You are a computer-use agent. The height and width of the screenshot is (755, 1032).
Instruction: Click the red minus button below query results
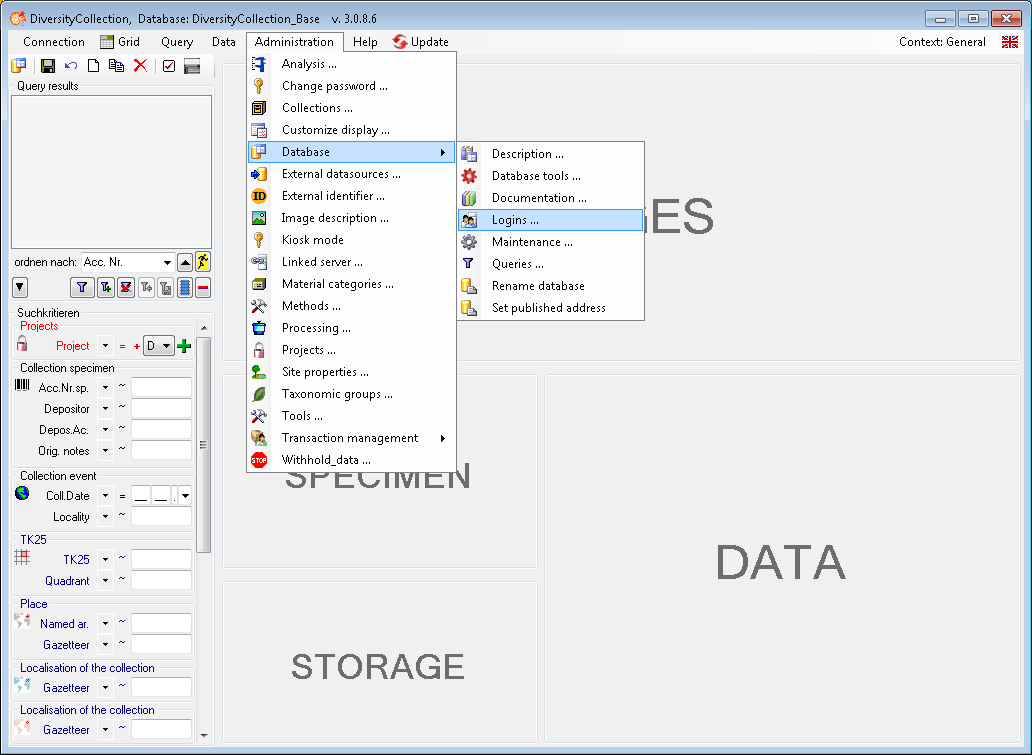203,288
